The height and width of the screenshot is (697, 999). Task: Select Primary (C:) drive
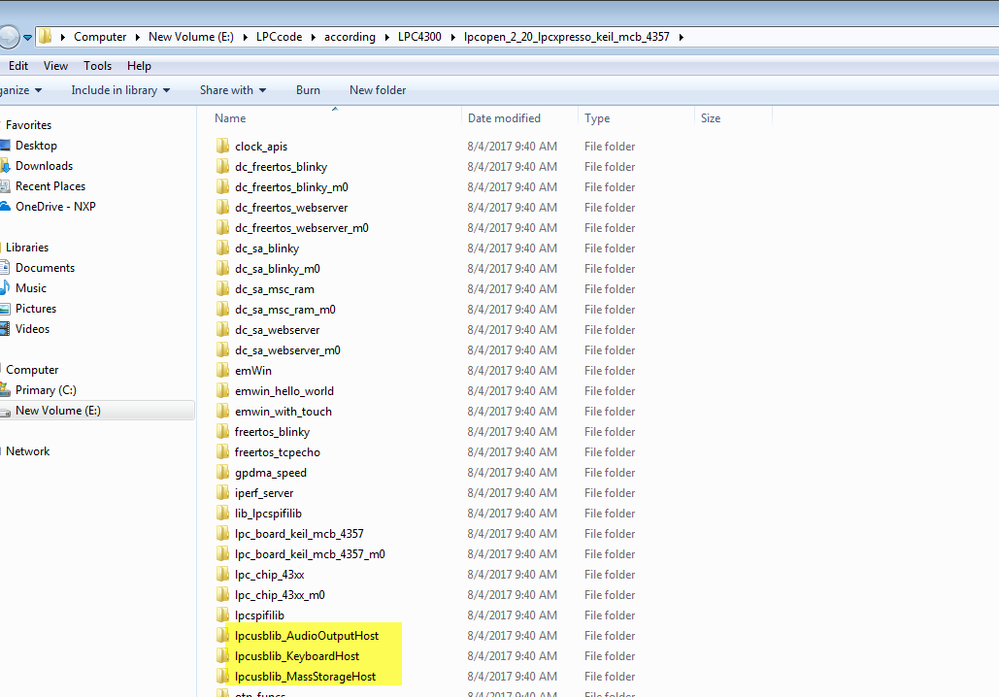[x=46, y=390]
